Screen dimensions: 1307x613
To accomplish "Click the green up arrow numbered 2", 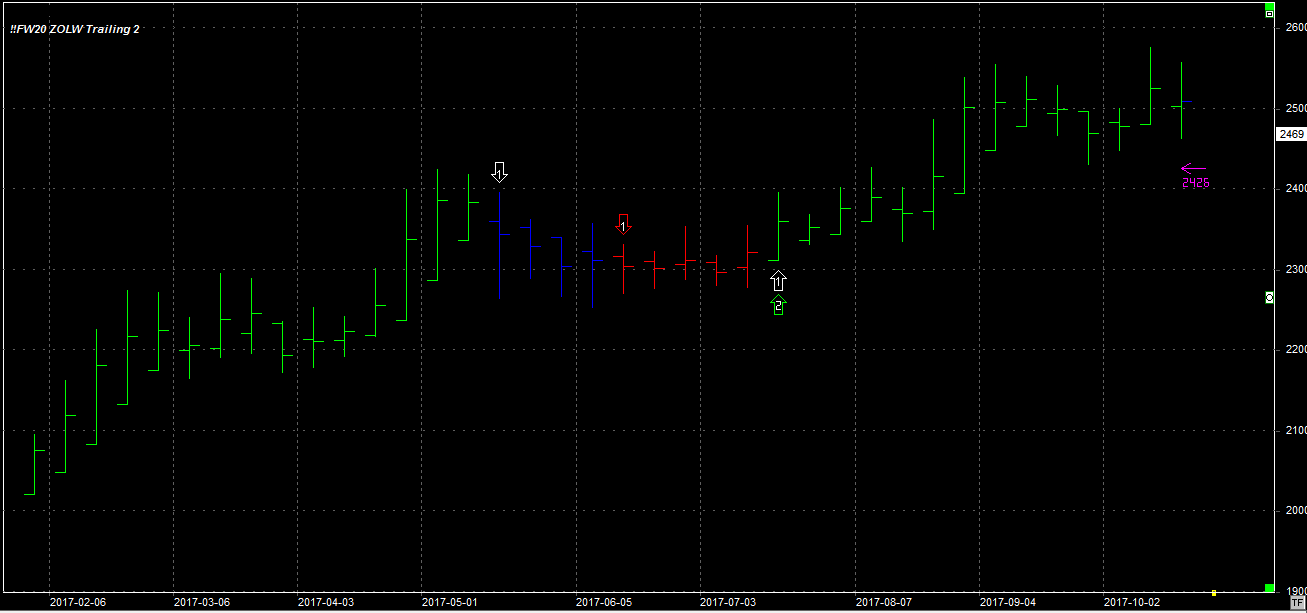I will (x=778, y=305).
